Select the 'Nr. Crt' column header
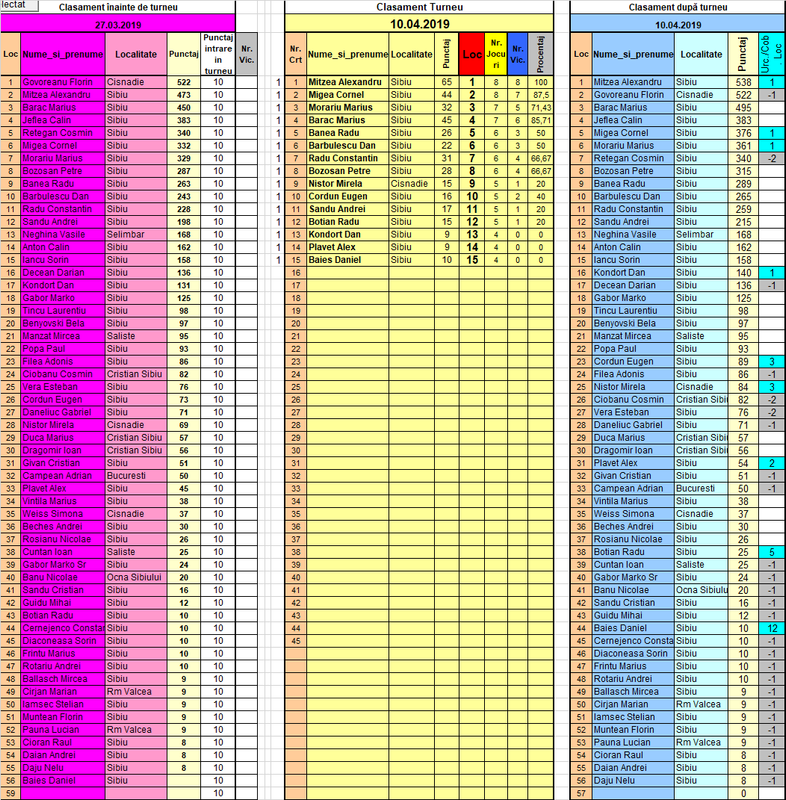 pos(295,54)
